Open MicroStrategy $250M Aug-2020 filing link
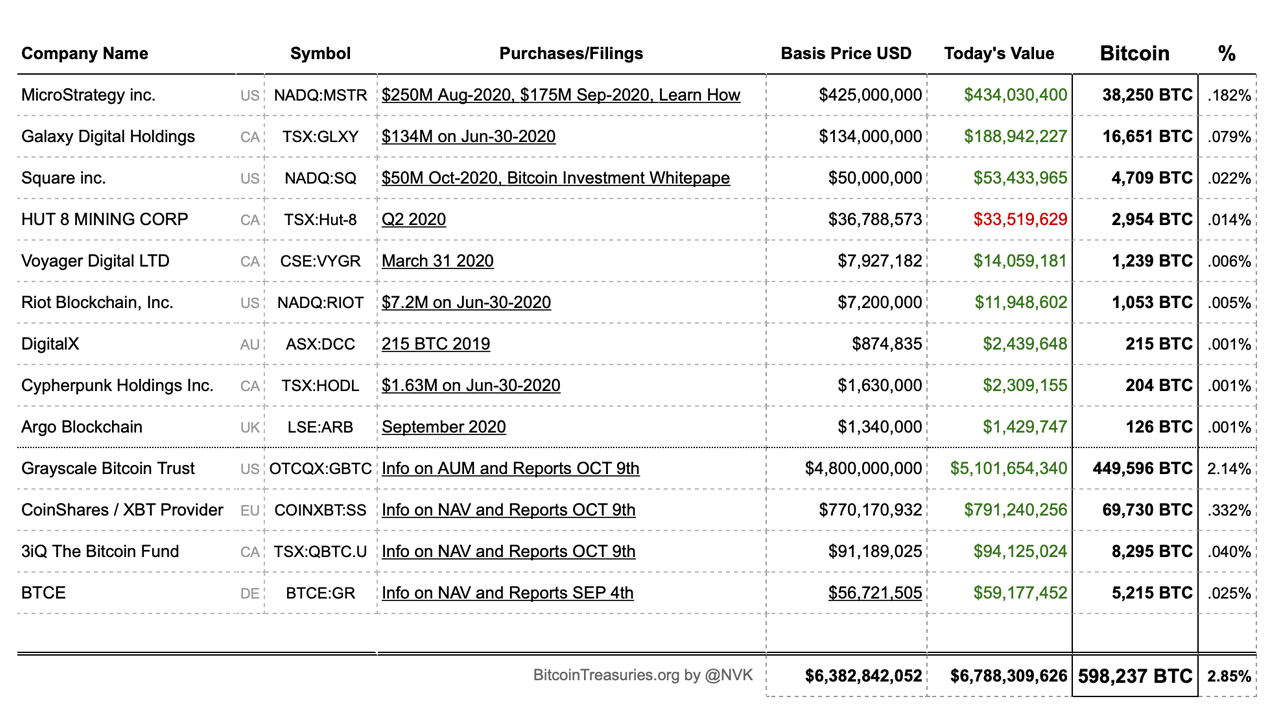 tap(561, 95)
